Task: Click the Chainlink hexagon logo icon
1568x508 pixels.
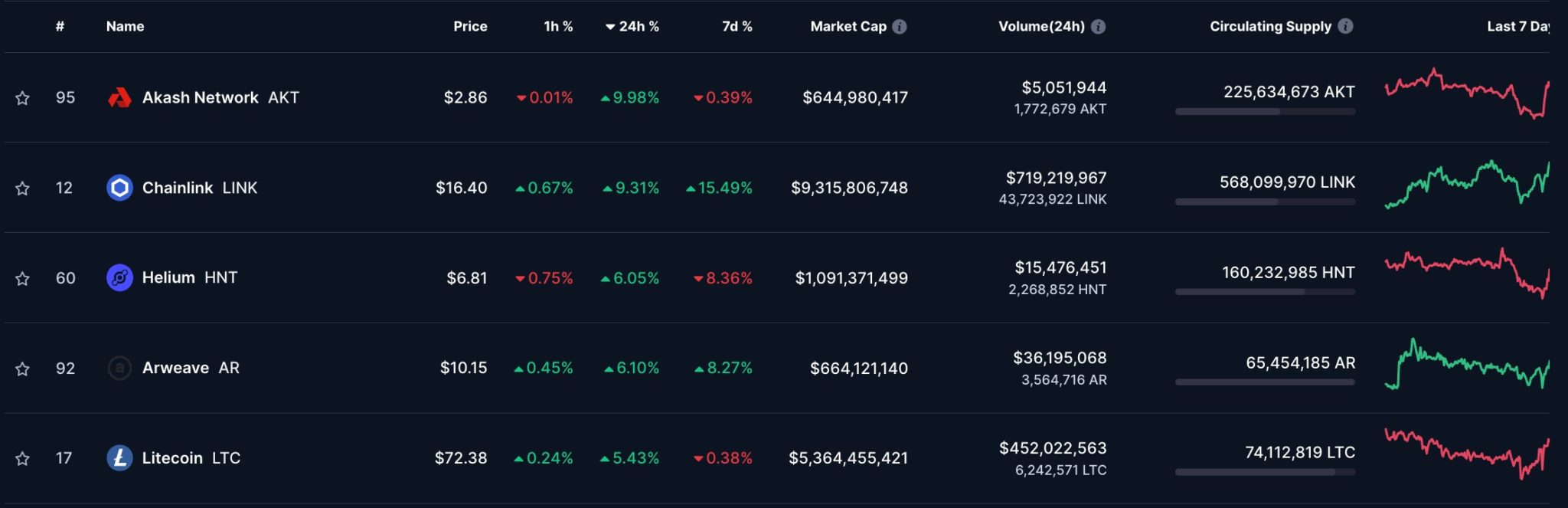Action: click(x=119, y=188)
